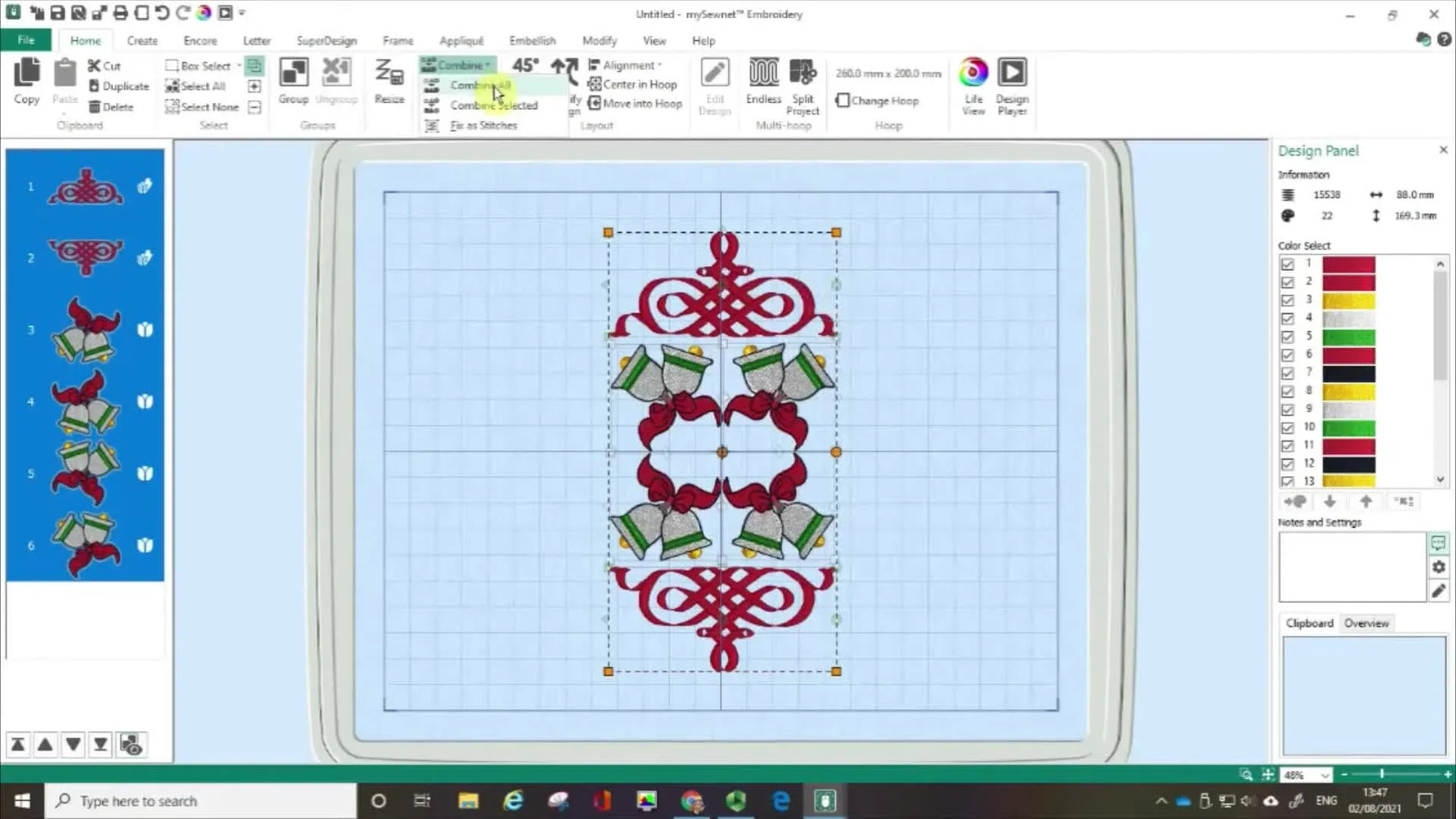Uncheck color 1 checkbox
The width and height of the screenshot is (1456, 819).
coord(1287,264)
